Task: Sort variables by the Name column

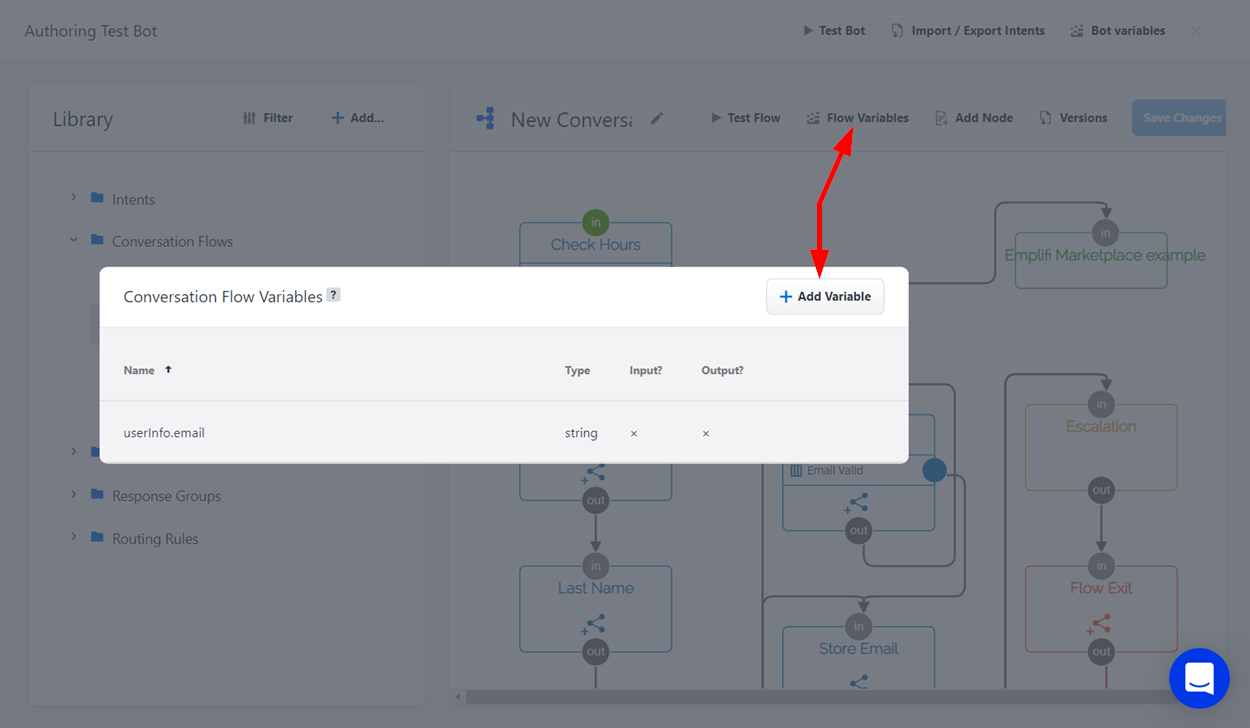Action: [x=139, y=370]
